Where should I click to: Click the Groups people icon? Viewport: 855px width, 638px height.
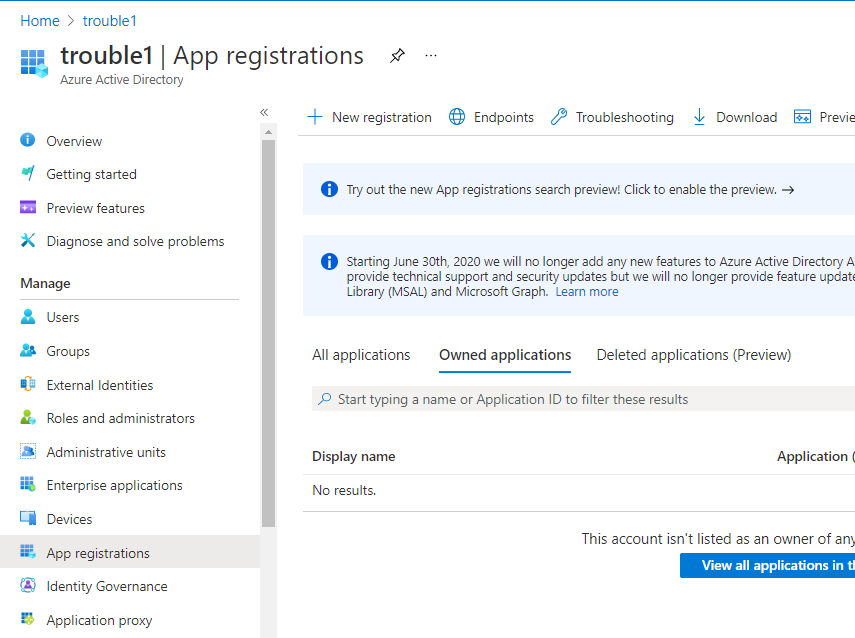28,350
